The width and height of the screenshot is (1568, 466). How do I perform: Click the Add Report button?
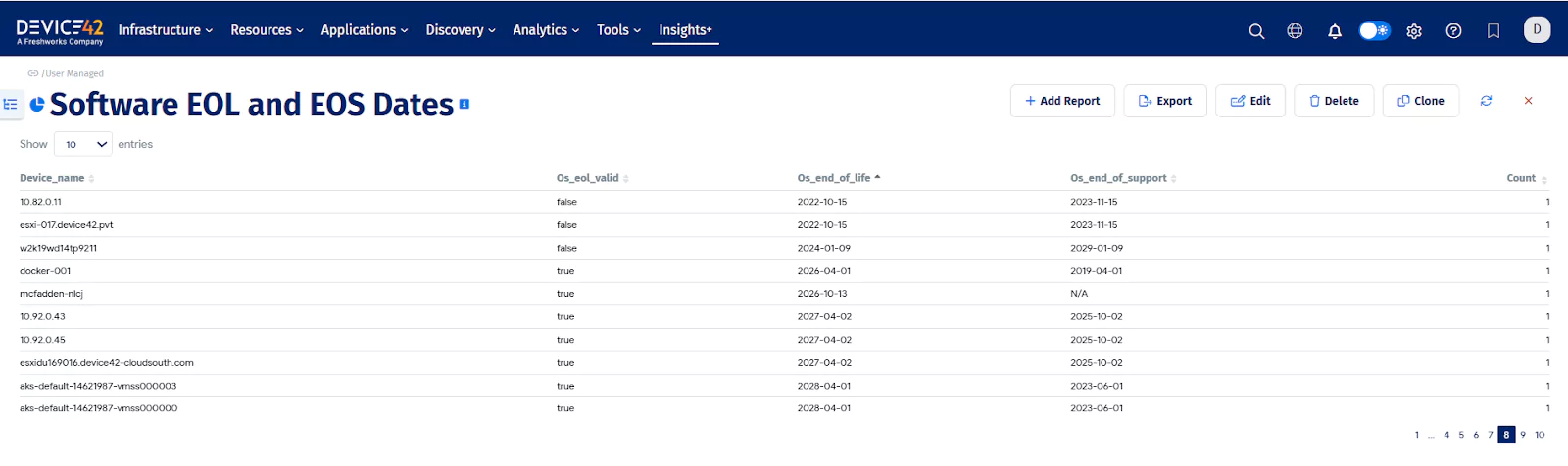[x=1062, y=101]
